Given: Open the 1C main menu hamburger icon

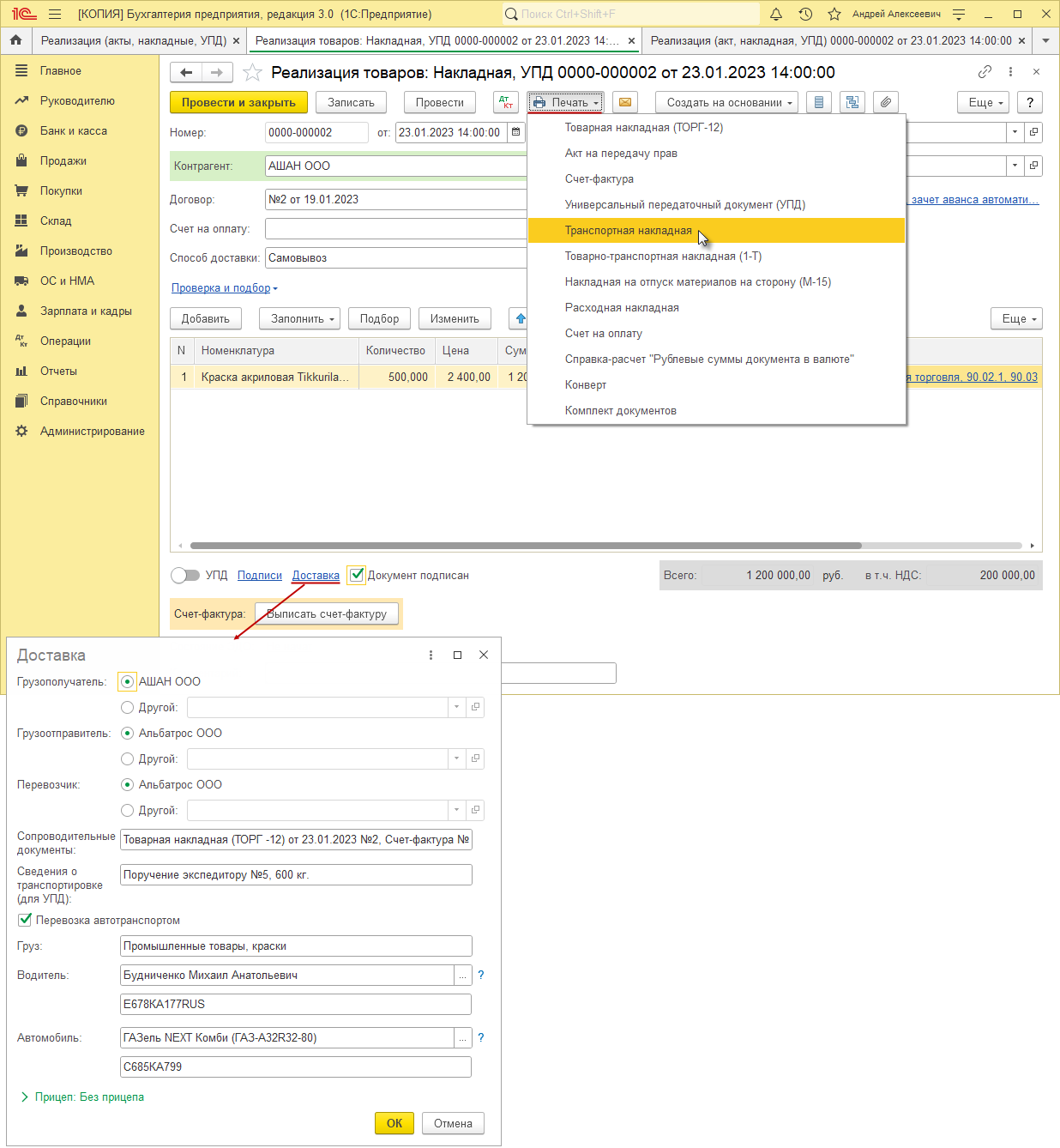Looking at the screenshot, I should (55, 14).
